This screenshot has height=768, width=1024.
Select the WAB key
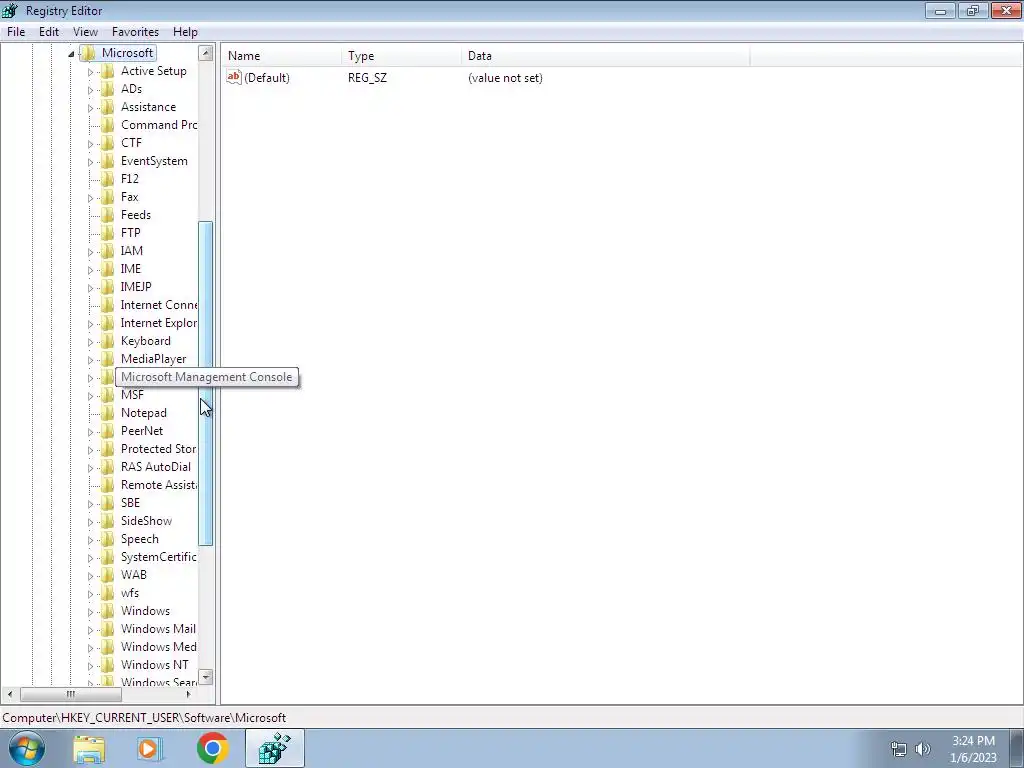tap(133, 575)
